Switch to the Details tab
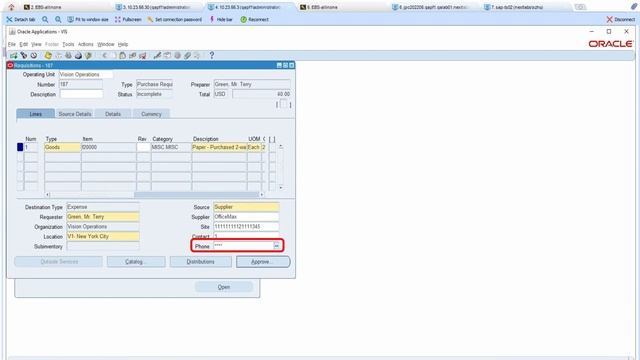Image resolution: width=640 pixels, height=360 pixels. [113, 114]
